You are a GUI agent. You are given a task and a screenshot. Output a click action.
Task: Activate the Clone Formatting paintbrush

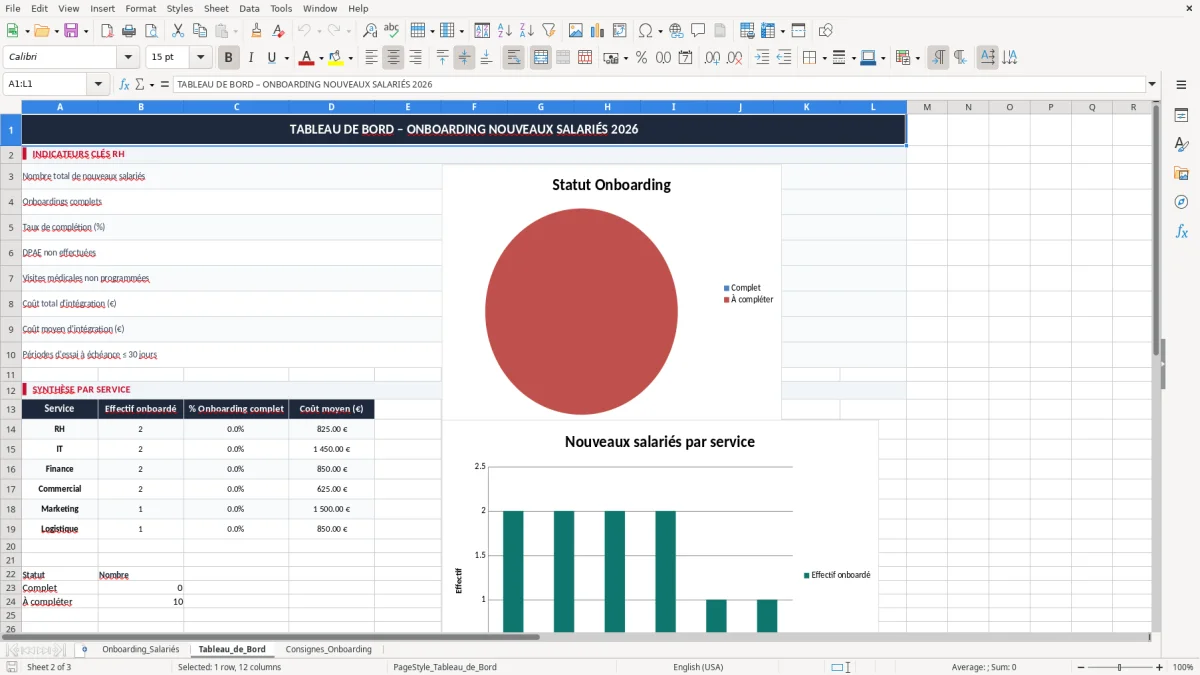tap(256, 31)
